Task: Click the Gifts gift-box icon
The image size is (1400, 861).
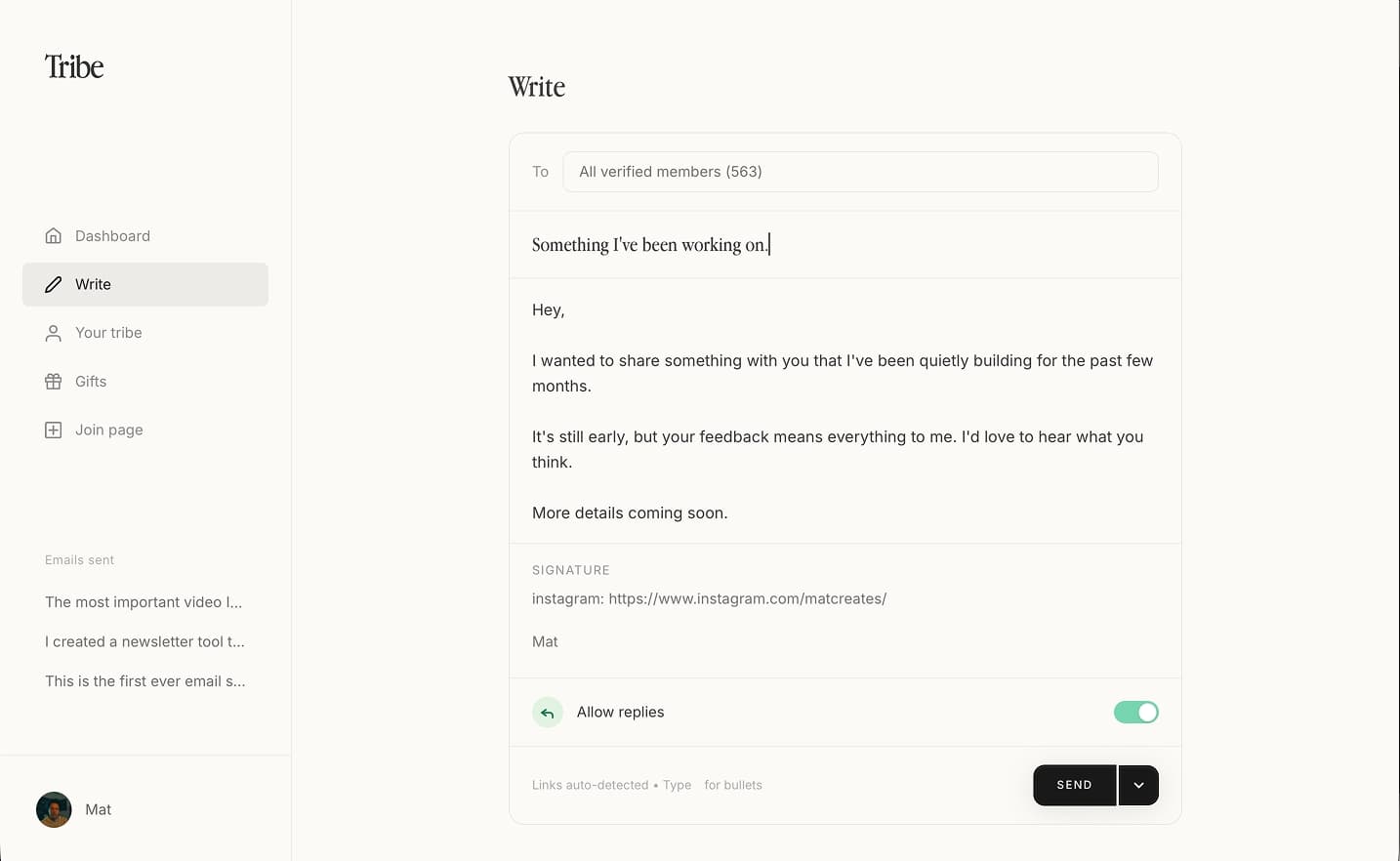Action: [x=53, y=381]
